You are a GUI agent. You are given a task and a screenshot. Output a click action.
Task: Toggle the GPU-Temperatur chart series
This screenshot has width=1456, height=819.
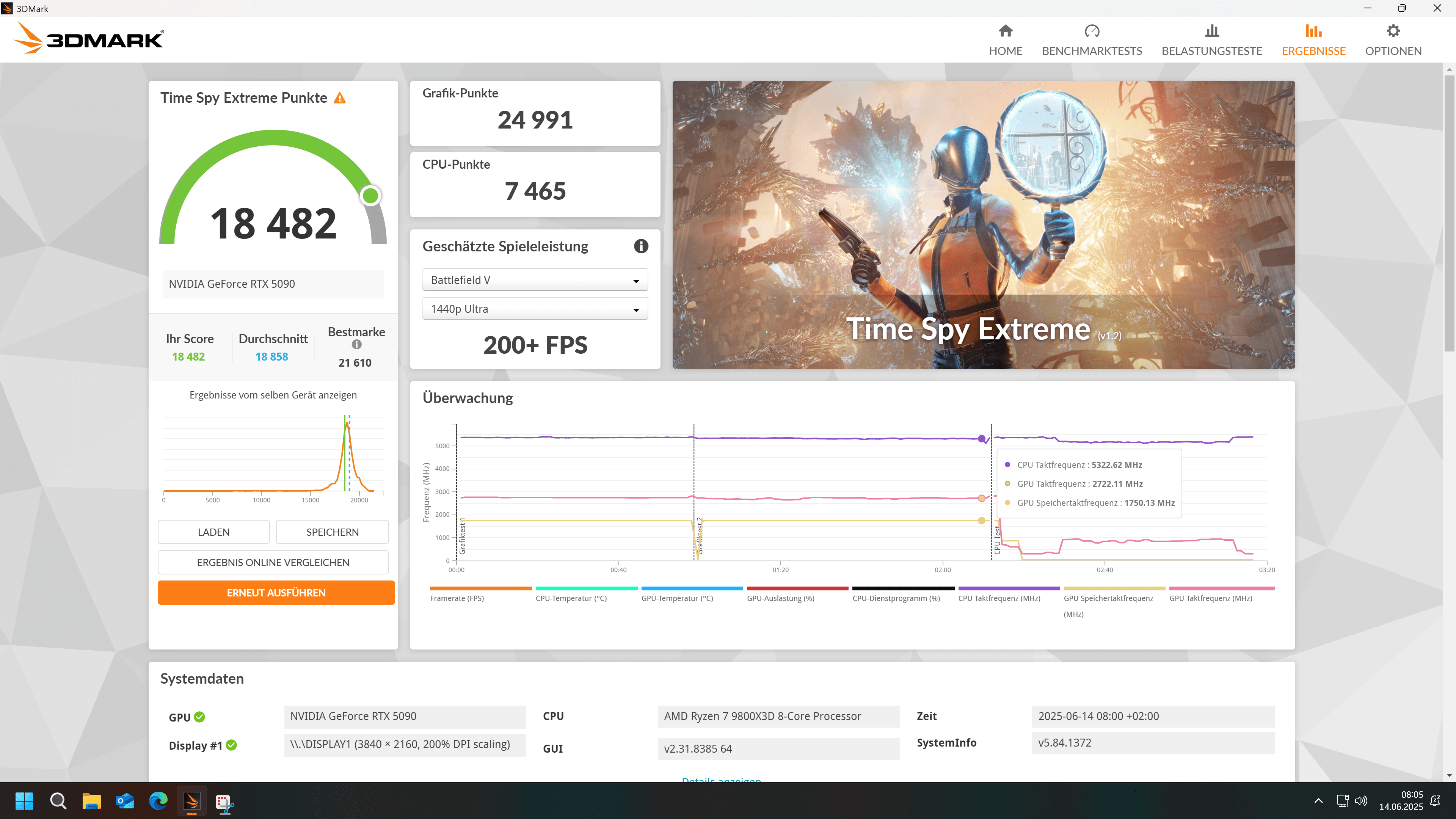[676, 598]
